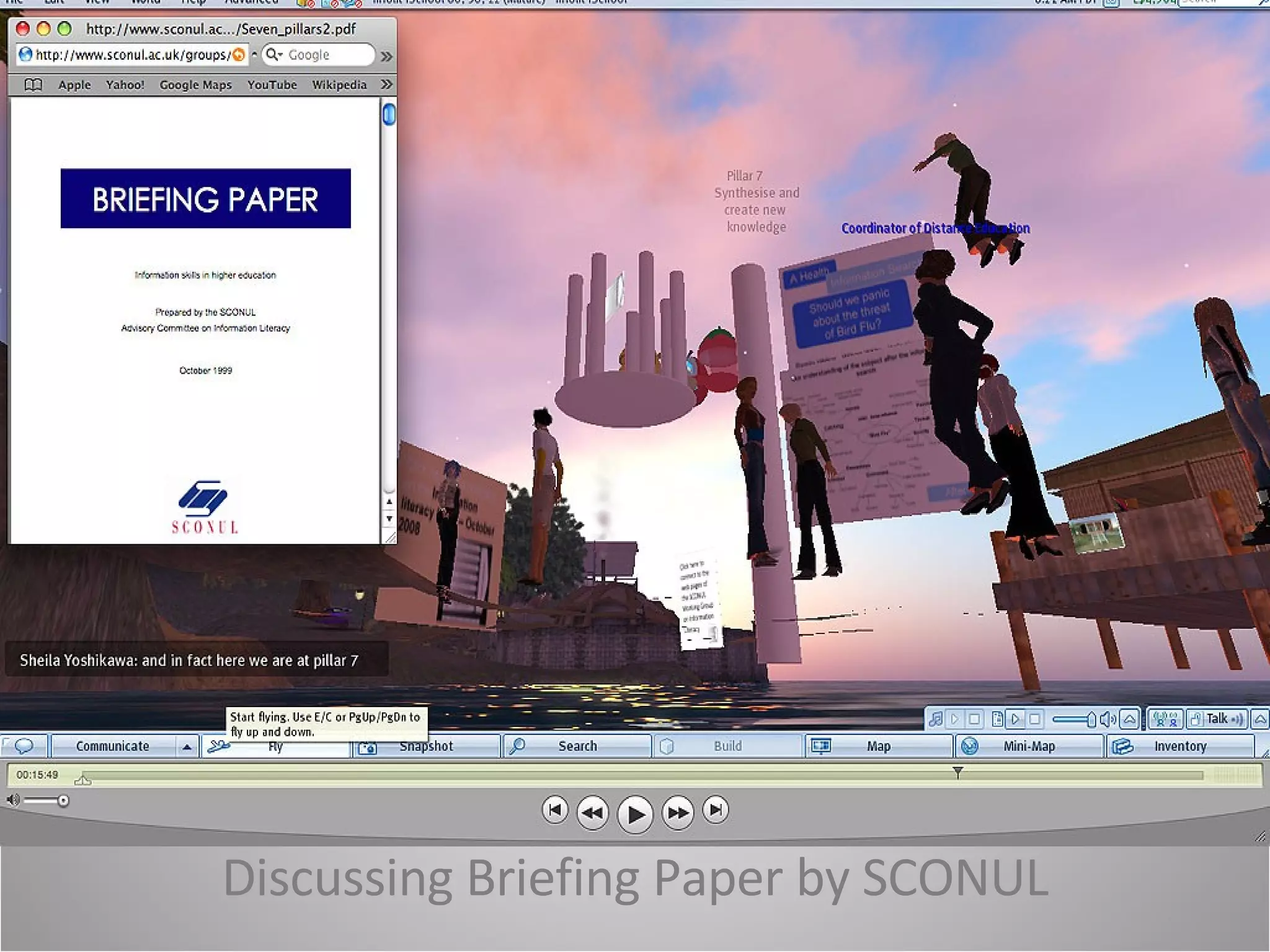Click the music note audio icon

(x=936, y=719)
